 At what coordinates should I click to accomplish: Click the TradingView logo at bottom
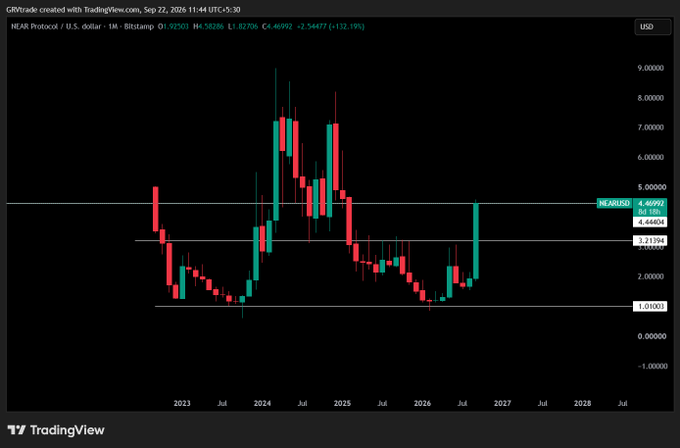coord(56,430)
